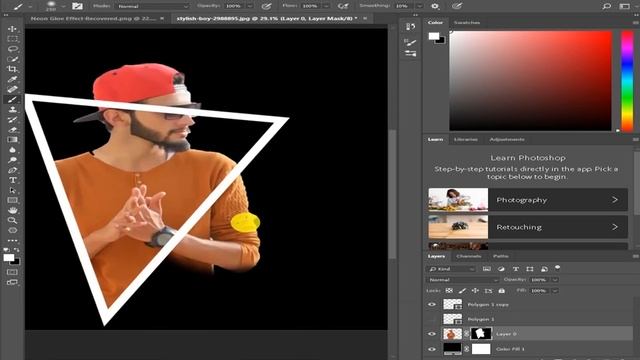Open the layer blend mode Normal dropdown
640x360 pixels.
(x=463, y=280)
